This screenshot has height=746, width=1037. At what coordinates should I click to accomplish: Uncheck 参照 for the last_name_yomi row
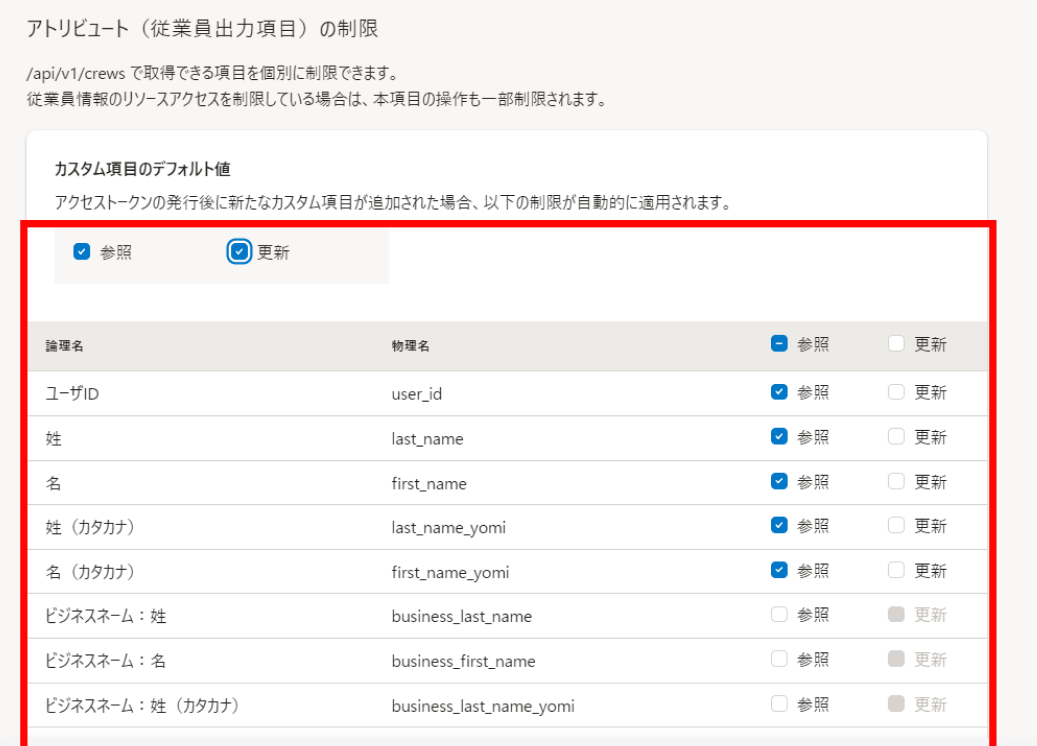point(779,526)
